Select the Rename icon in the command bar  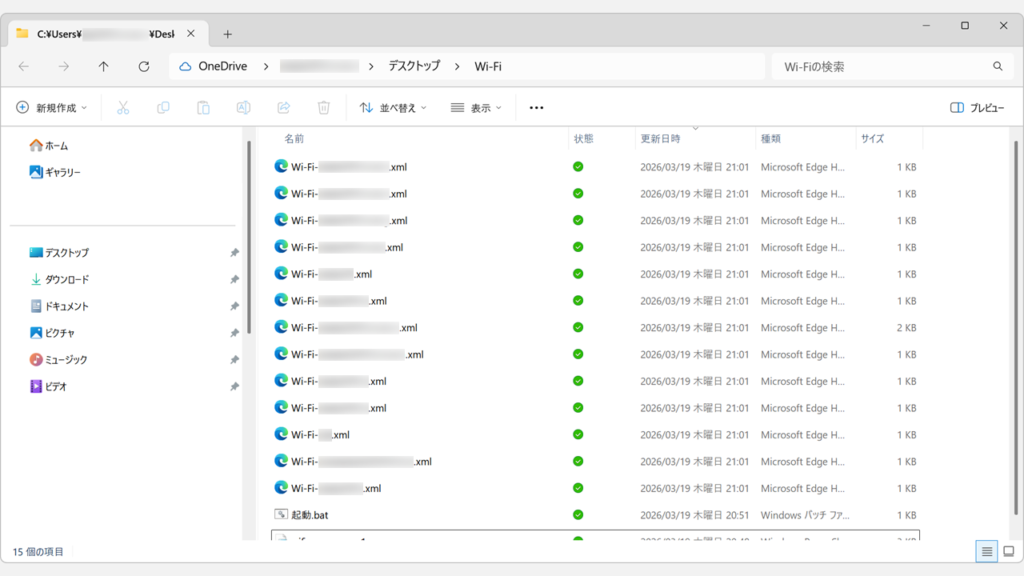242,107
